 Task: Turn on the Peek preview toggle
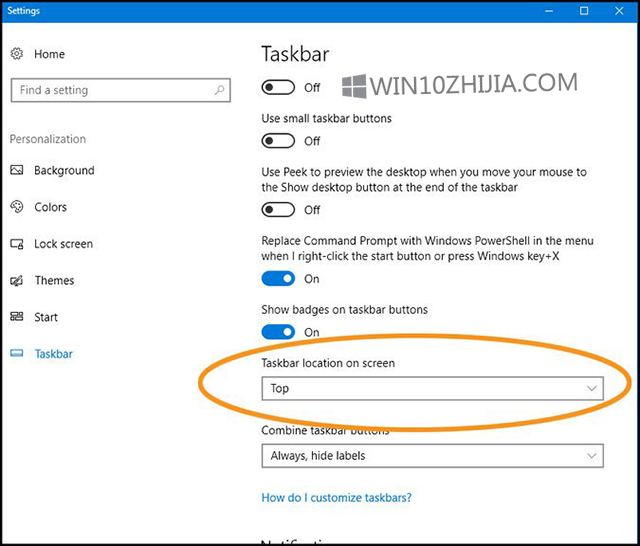coord(278,210)
